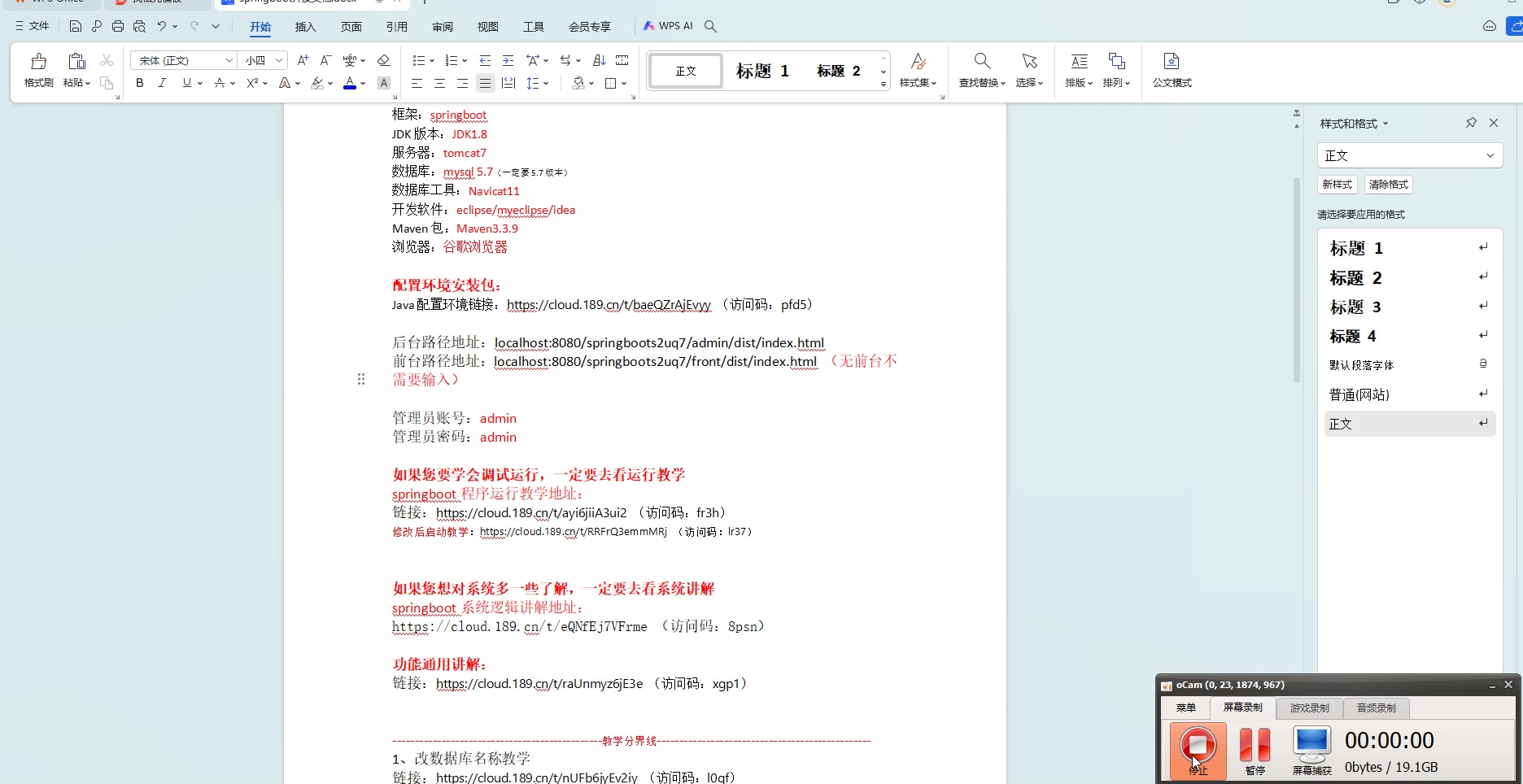
Task: Click the paragraph shading fill bucket
Action: [578, 83]
